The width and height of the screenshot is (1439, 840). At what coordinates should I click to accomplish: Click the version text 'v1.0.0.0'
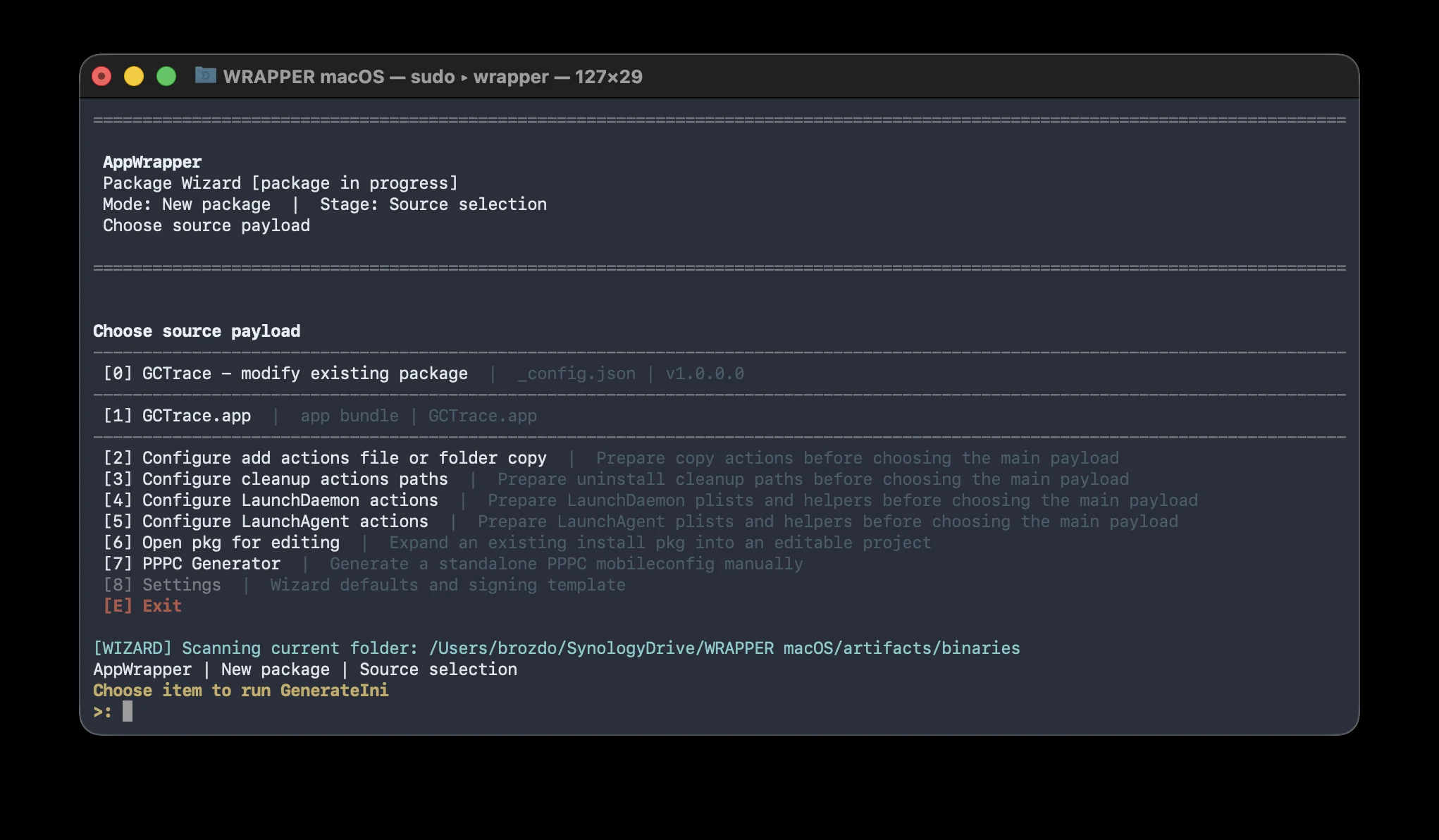point(705,373)
